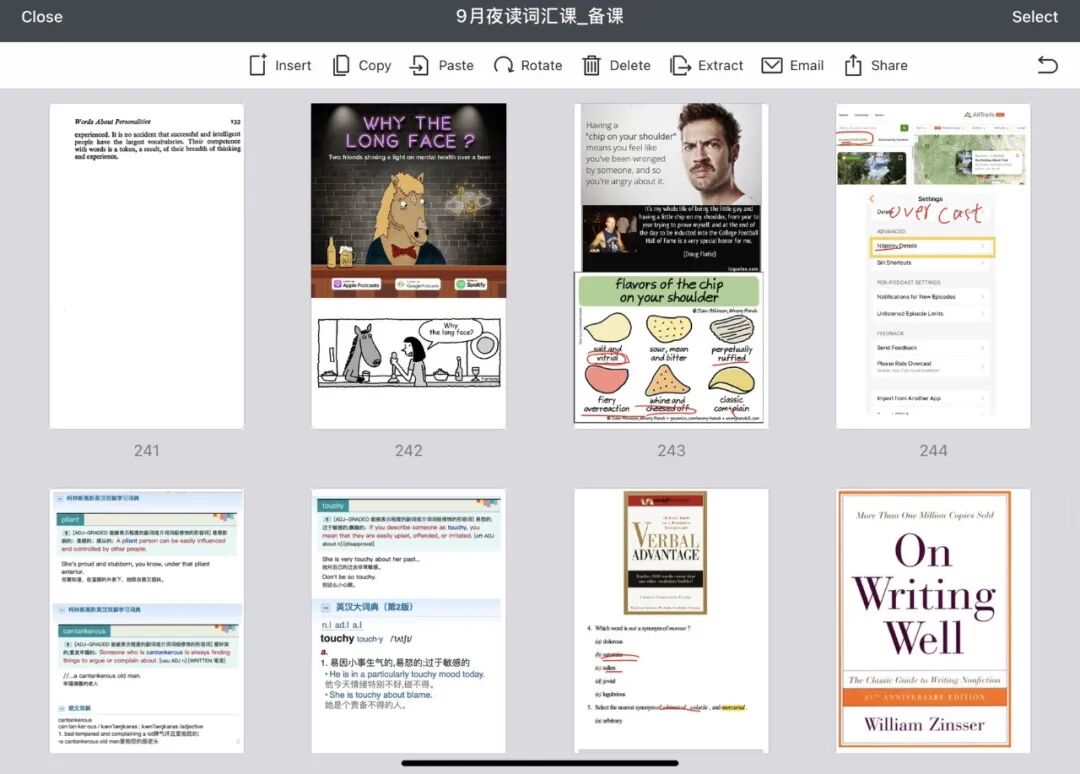Open page 243 chip on your shoulder thumbnail
Image resolution: width=1080 pixels, height=774 pixels.
(671, 266)
